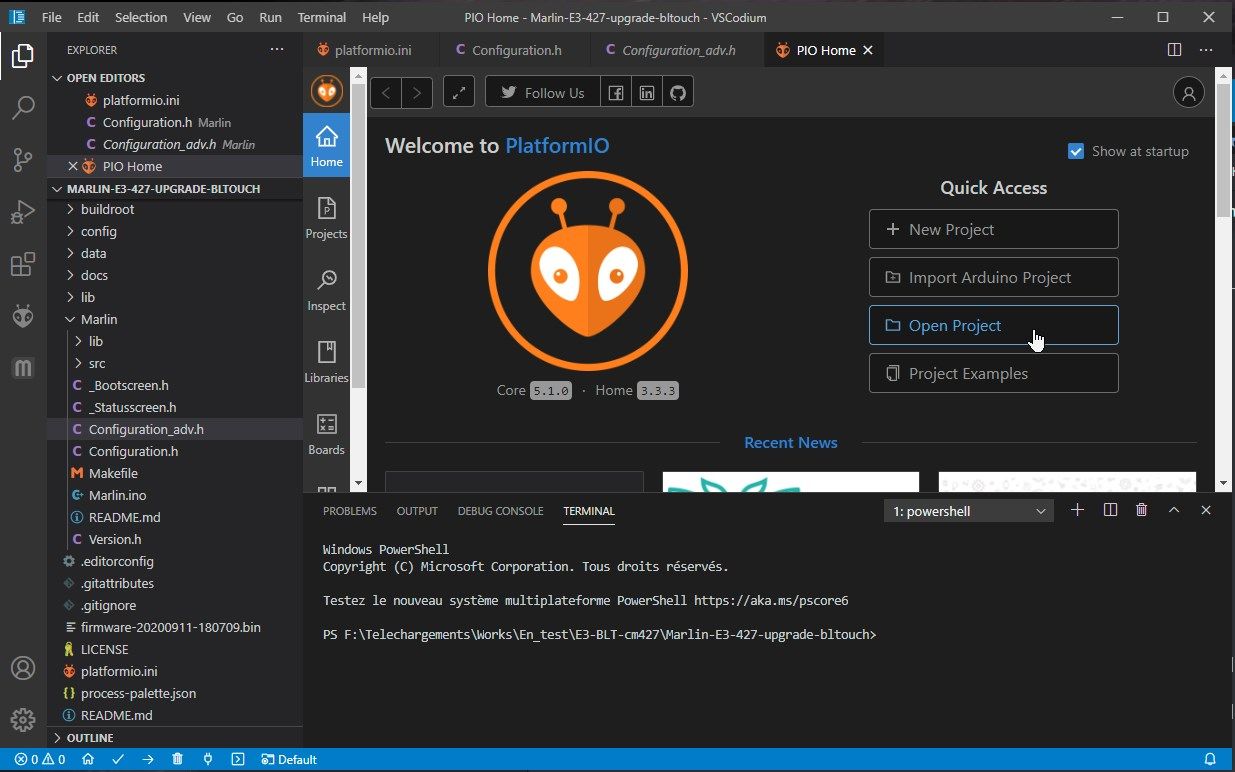Expand the buildroot folder
The width and height of the screenshot is (1235, 772).
pyautogui.click(x=107, y=209)
